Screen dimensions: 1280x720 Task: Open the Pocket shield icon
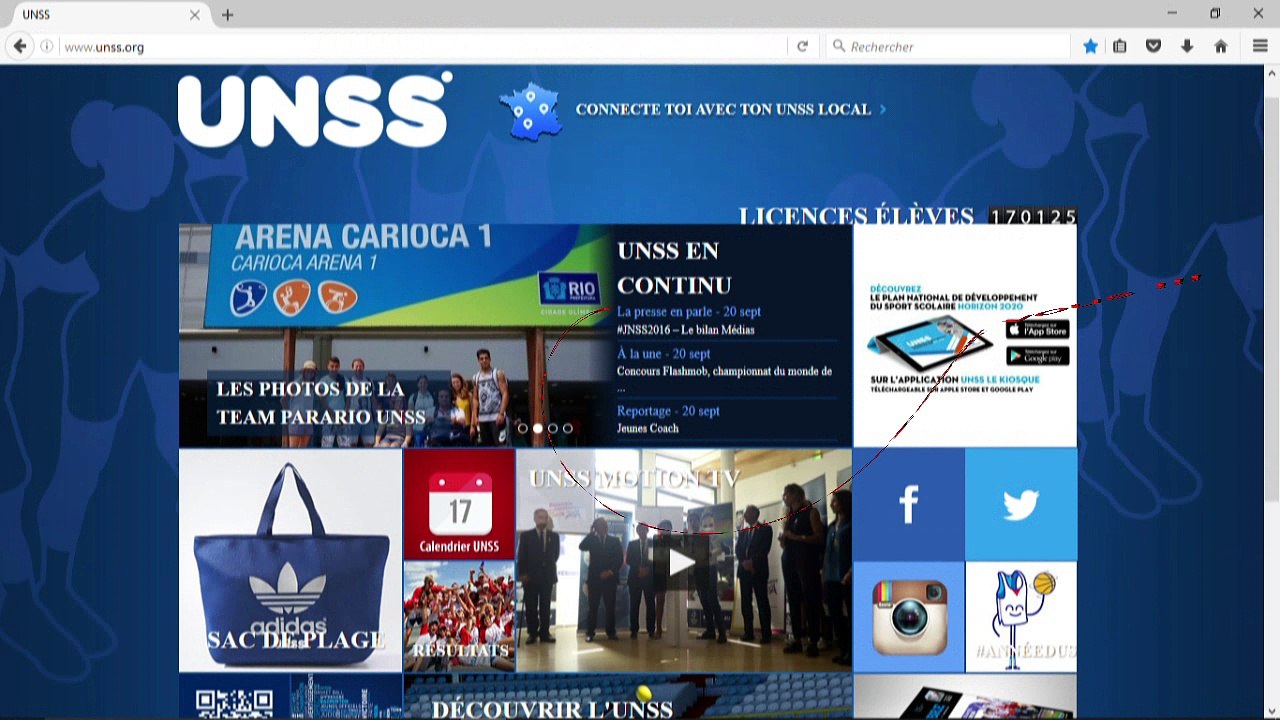click(1153, 46)
